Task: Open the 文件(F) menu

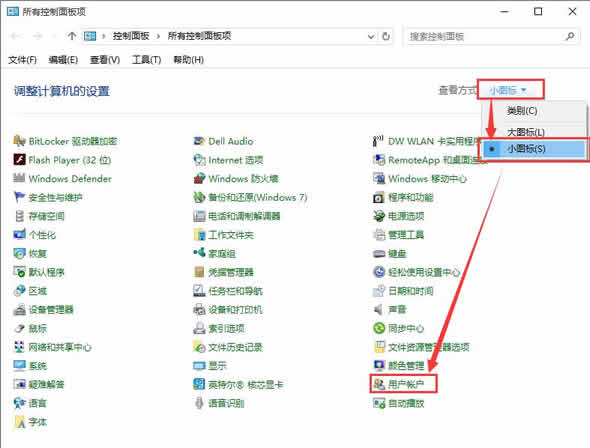Action: (22, 59)
